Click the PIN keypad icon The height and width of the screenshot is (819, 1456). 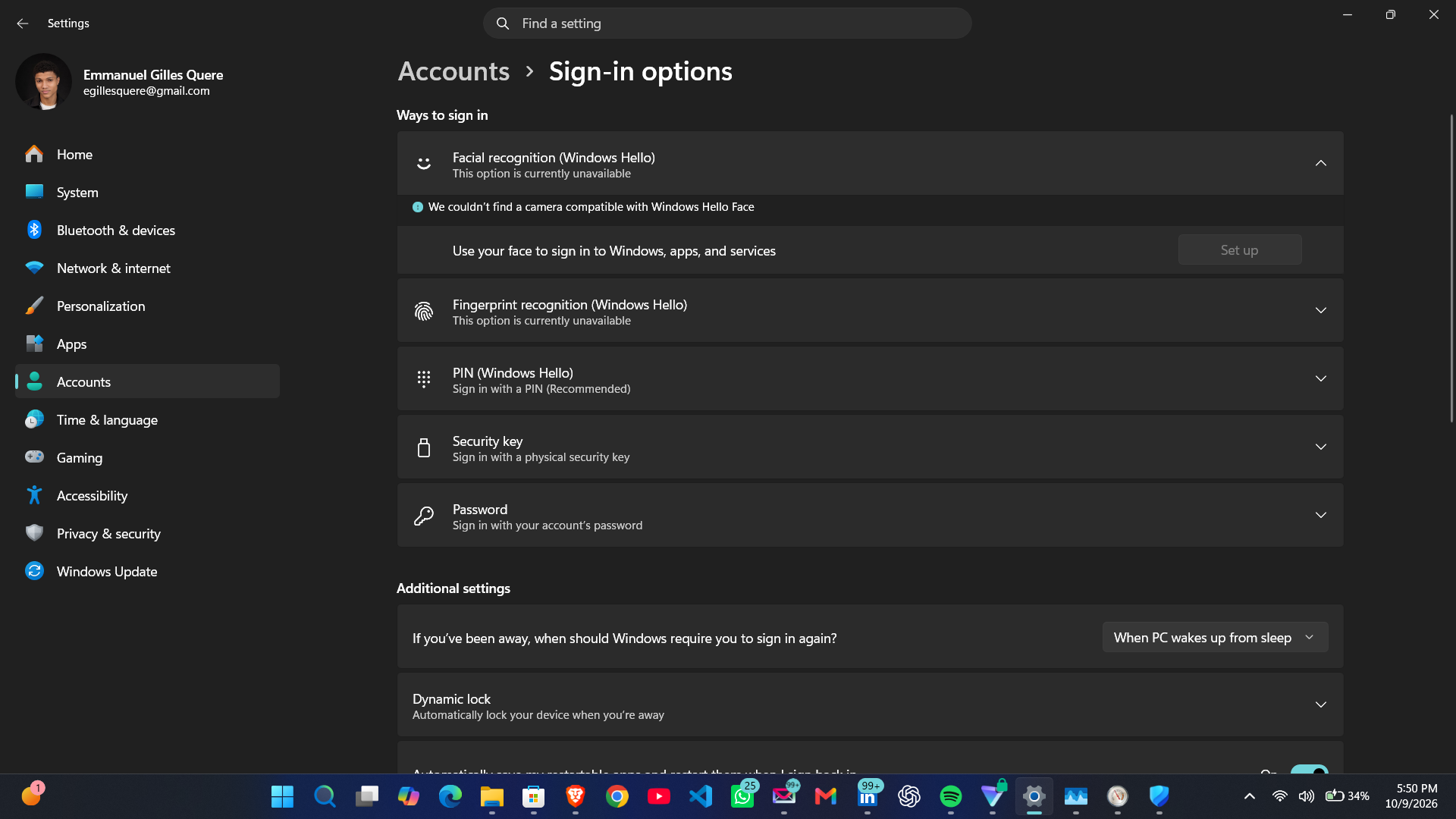point(424,379)
